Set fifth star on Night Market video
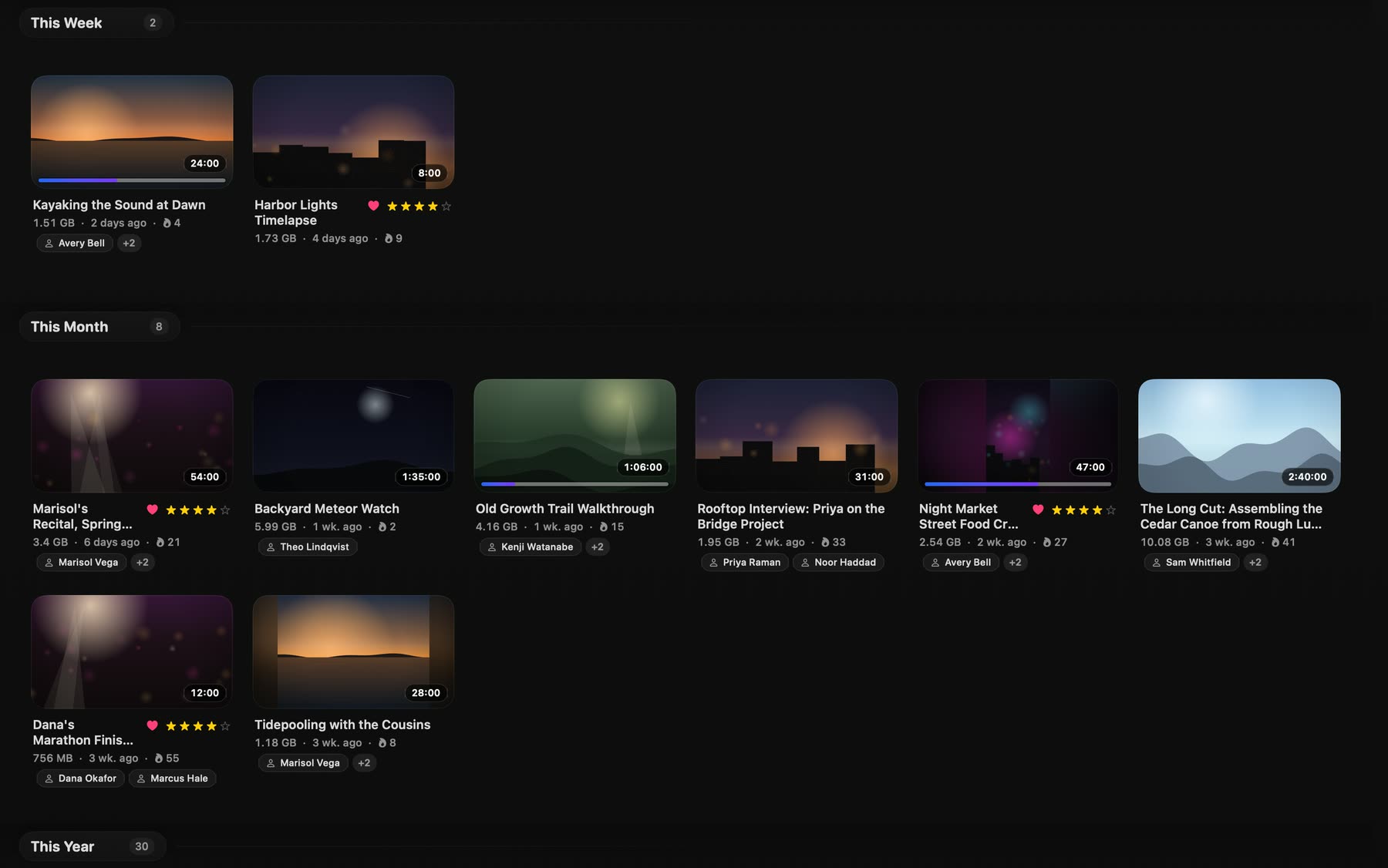This screenshot has width=1388, height=868. [x=1111, y=510]
